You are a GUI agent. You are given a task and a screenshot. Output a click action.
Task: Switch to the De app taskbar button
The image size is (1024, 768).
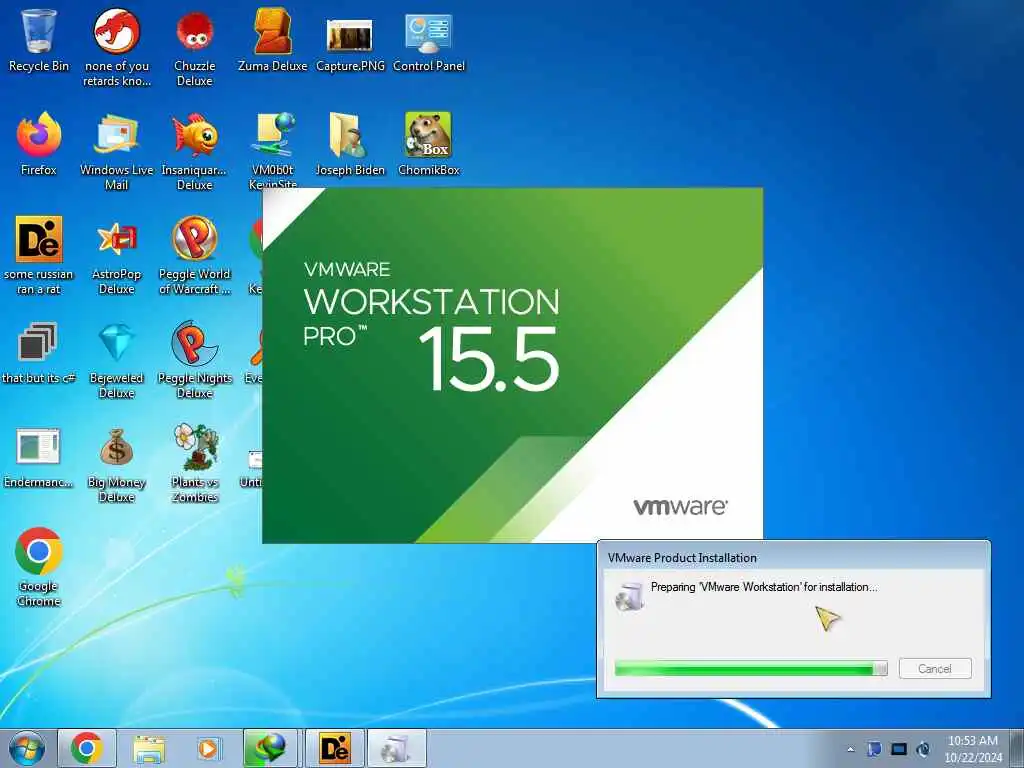tap(334, 748)
